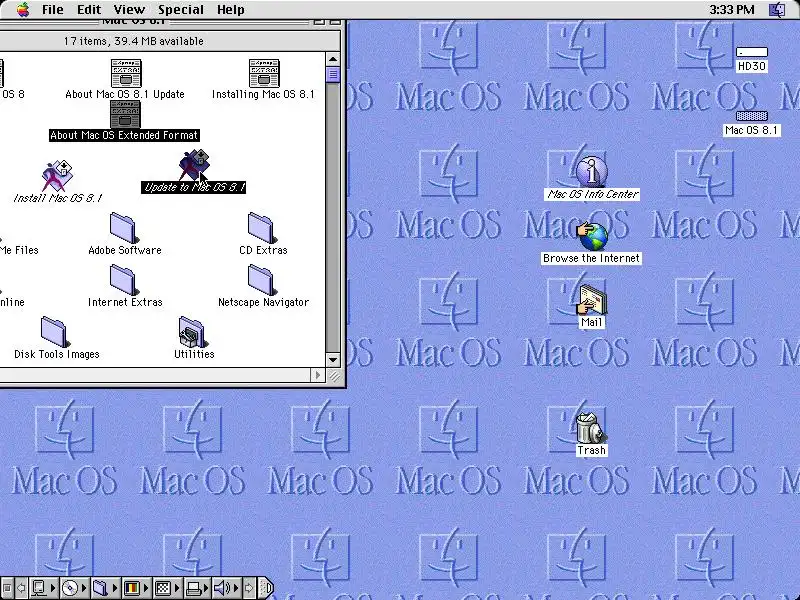Viewport: 800px width, 600px height.
Task: Select the Adobe Software folder
Action: [124, 234]
